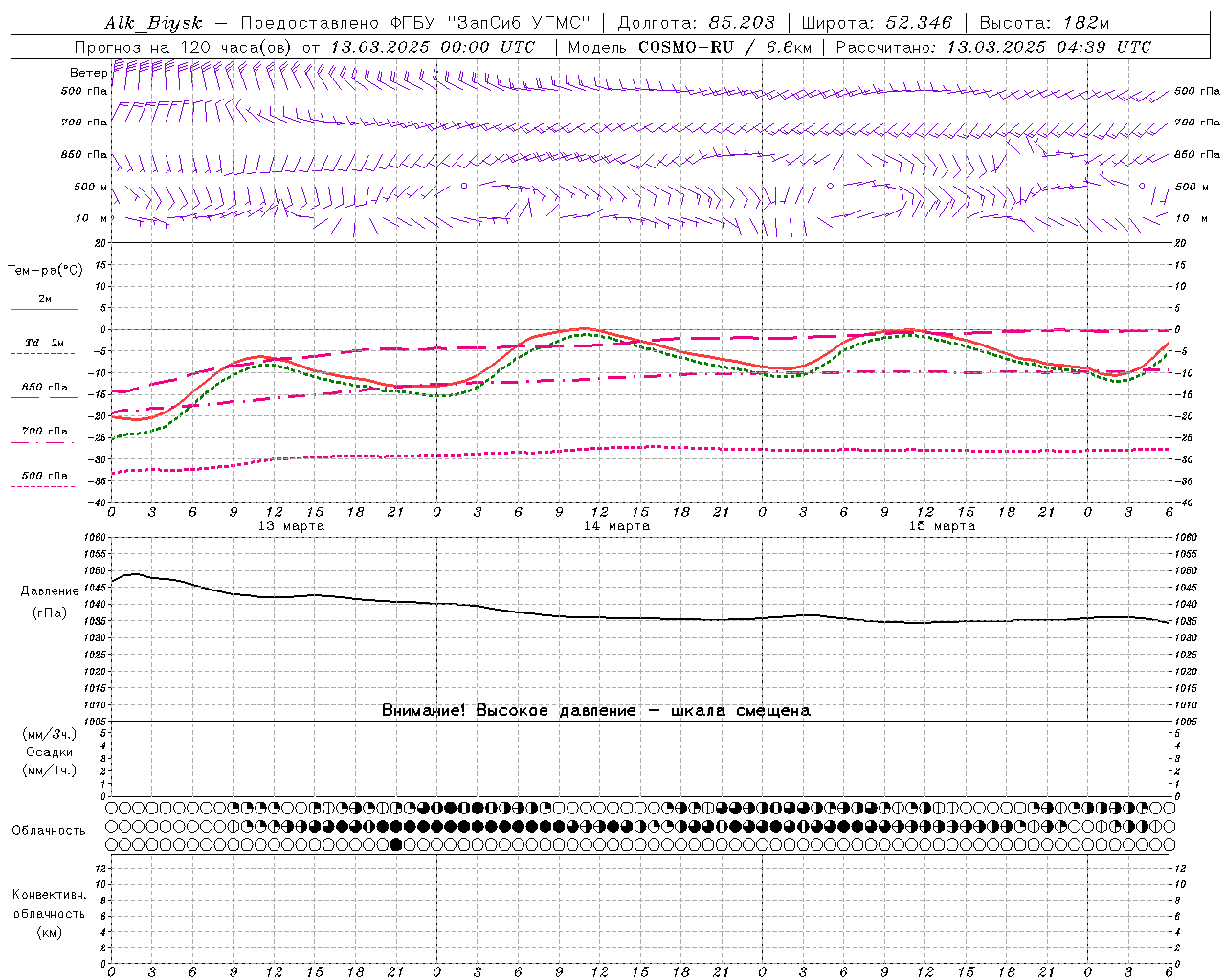Image resolution: width=1225 pixels, height=980 pixels.
Task: Click the model label COSMO-RU / 6.6км
Action: click(724, 47)
